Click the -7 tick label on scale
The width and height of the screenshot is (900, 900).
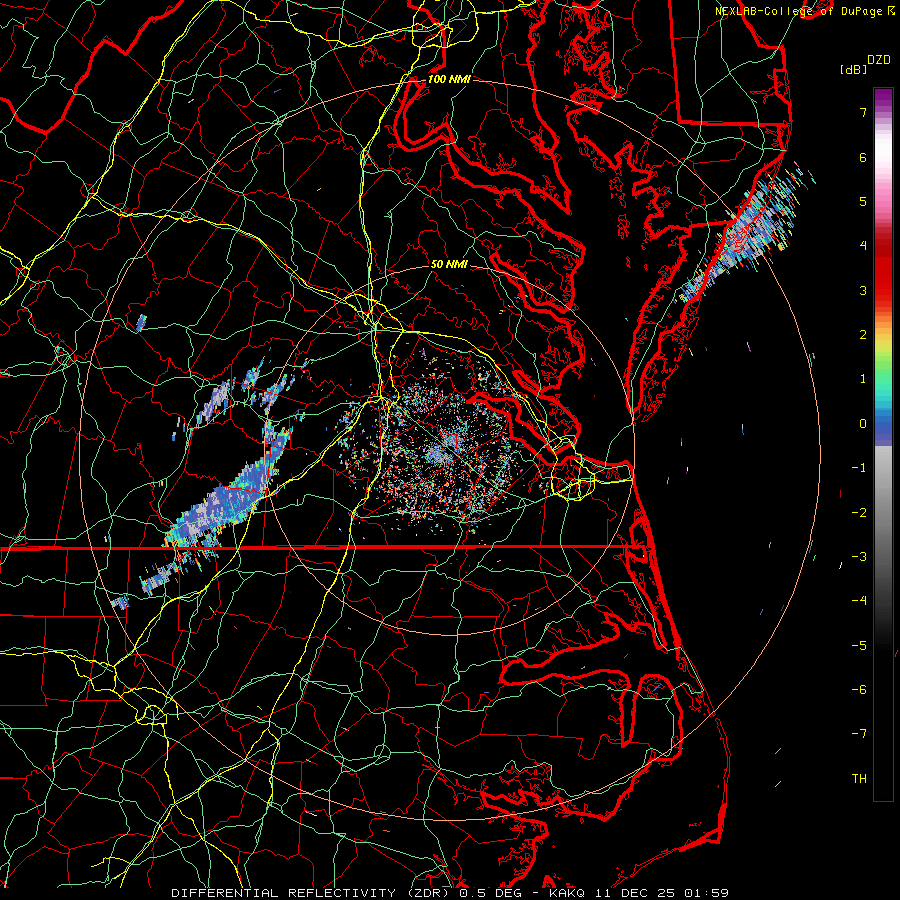click(859, 734)
